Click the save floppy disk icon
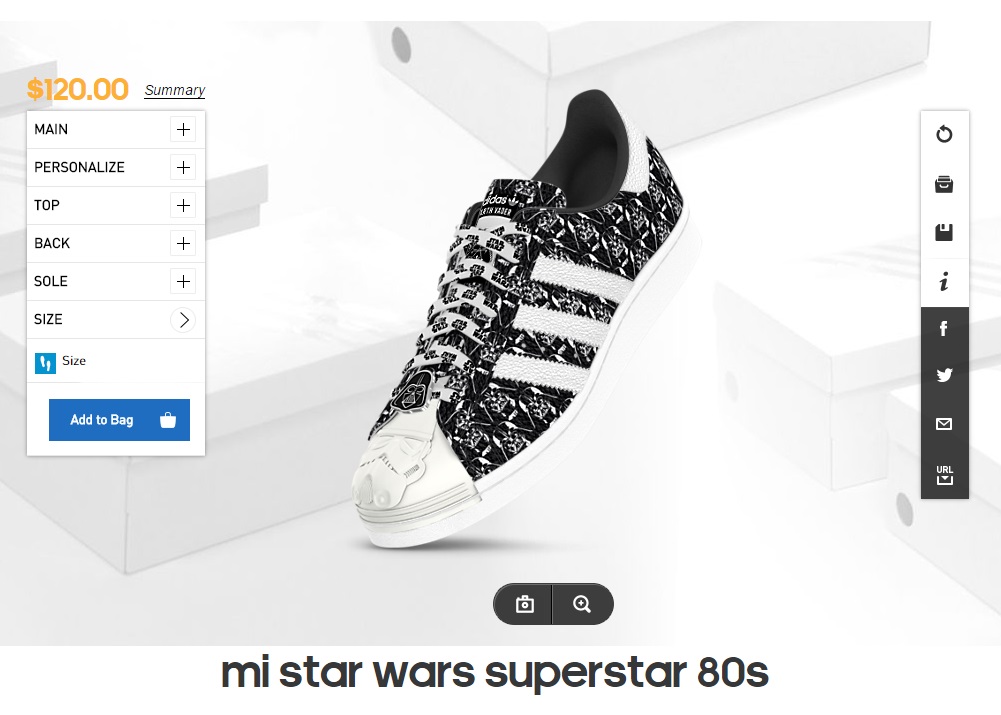 944,233
